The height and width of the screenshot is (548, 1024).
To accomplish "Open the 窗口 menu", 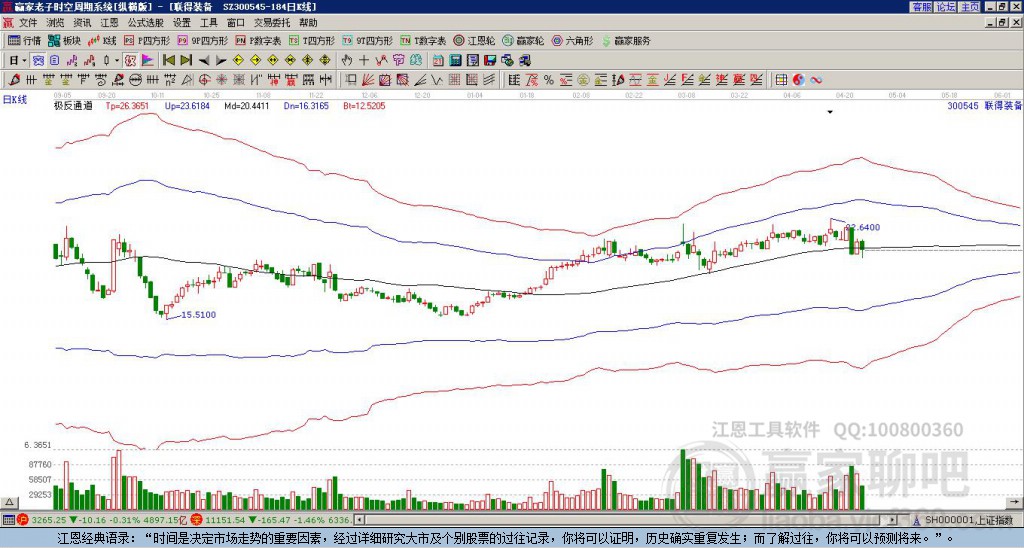I will tap(236, 23).
